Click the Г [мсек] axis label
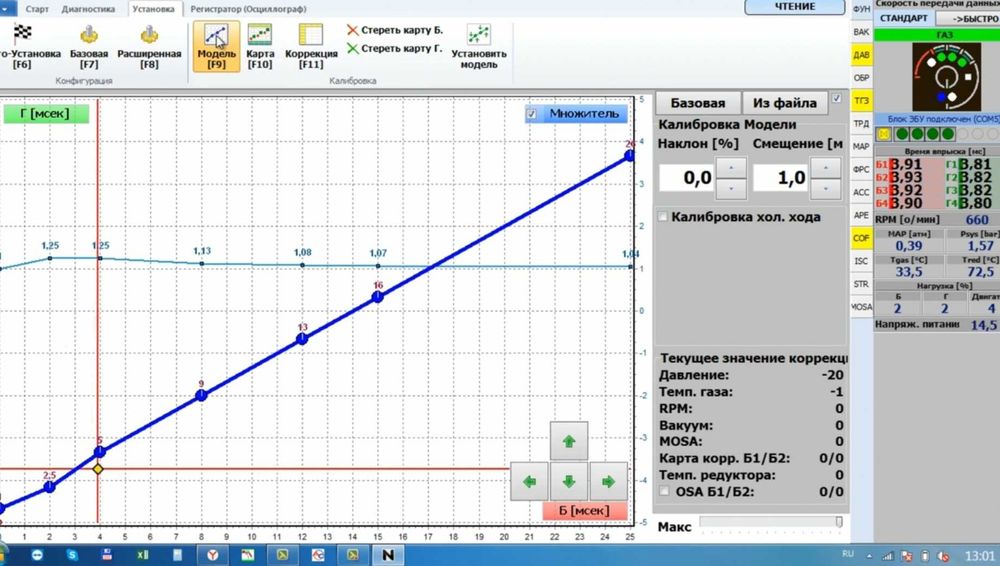1000x566 pixels. coord(45,114)
